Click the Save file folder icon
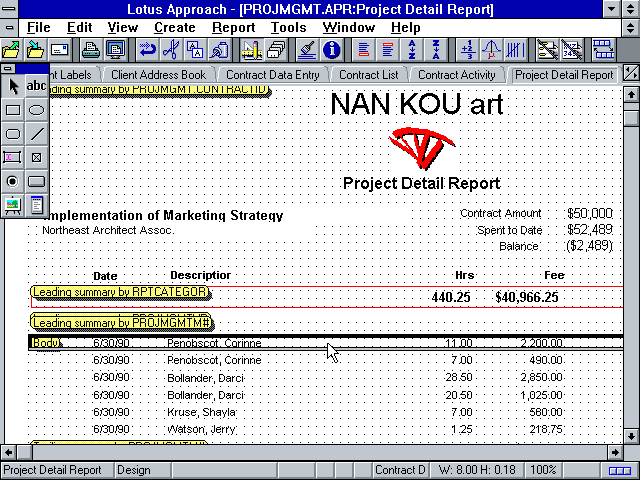This screenshot has height=480, width=640. (x=35, y=50)
